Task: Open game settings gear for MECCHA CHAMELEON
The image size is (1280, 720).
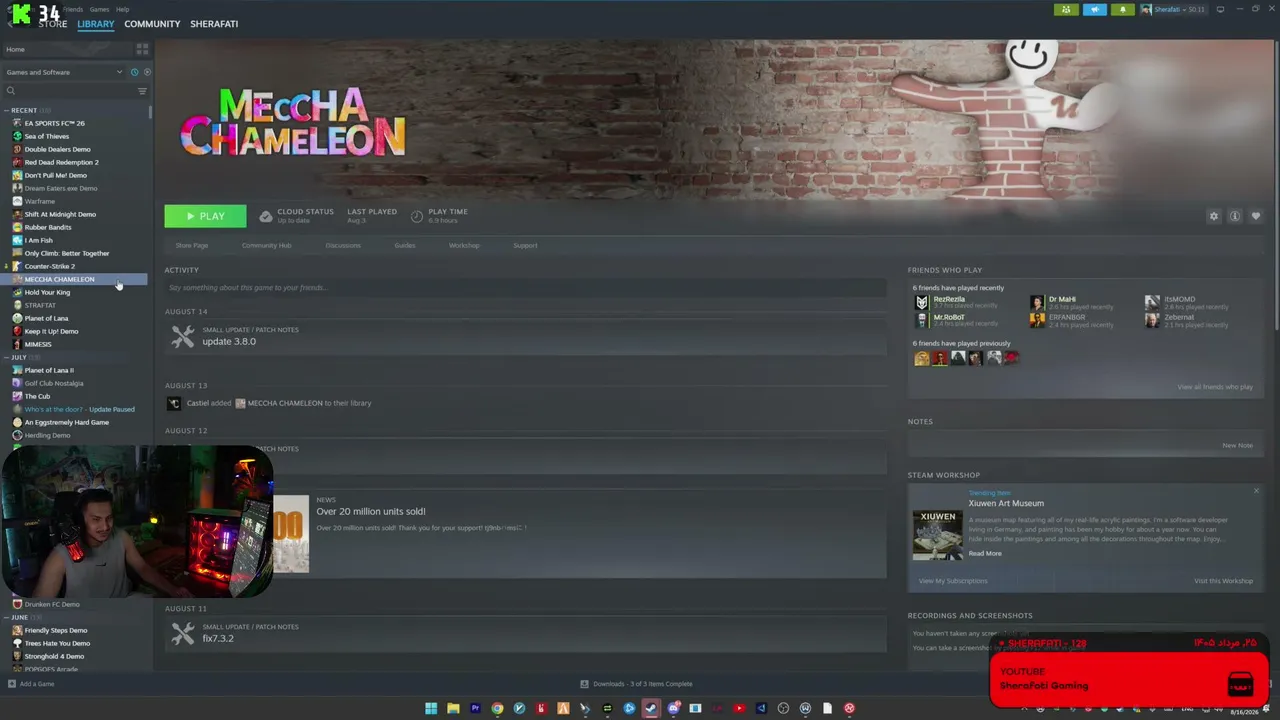Action: point(1214,216)
